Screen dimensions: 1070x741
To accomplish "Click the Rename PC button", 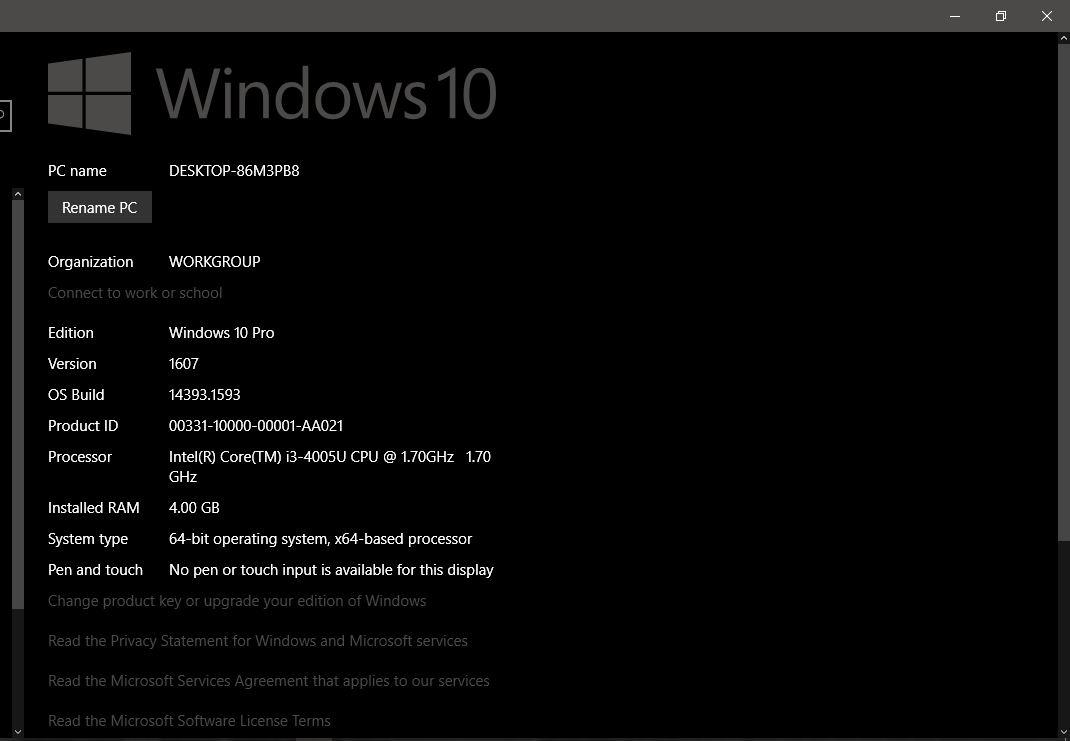I will tap(99, 207).
